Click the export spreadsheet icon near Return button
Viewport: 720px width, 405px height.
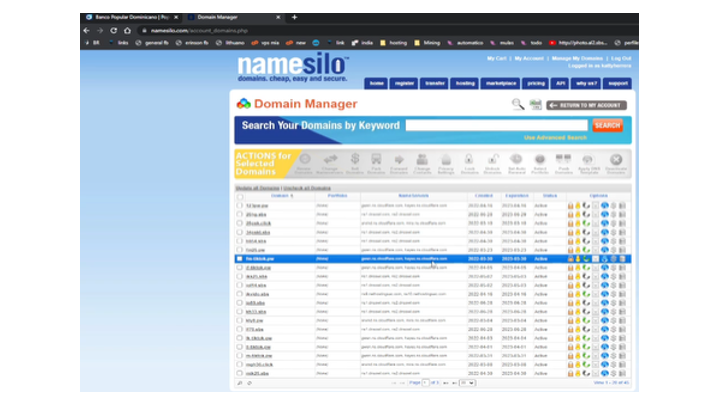click(x=535, y=104)
